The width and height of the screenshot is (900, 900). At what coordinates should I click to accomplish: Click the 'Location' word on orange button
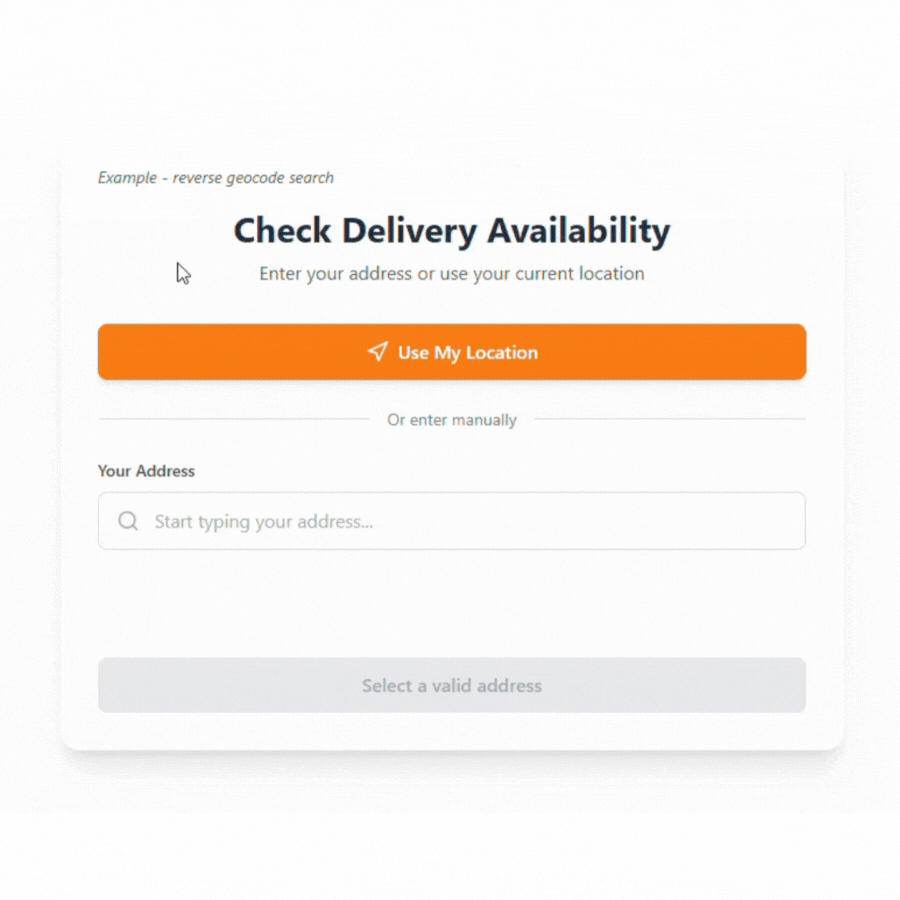[x=501, y=353]
